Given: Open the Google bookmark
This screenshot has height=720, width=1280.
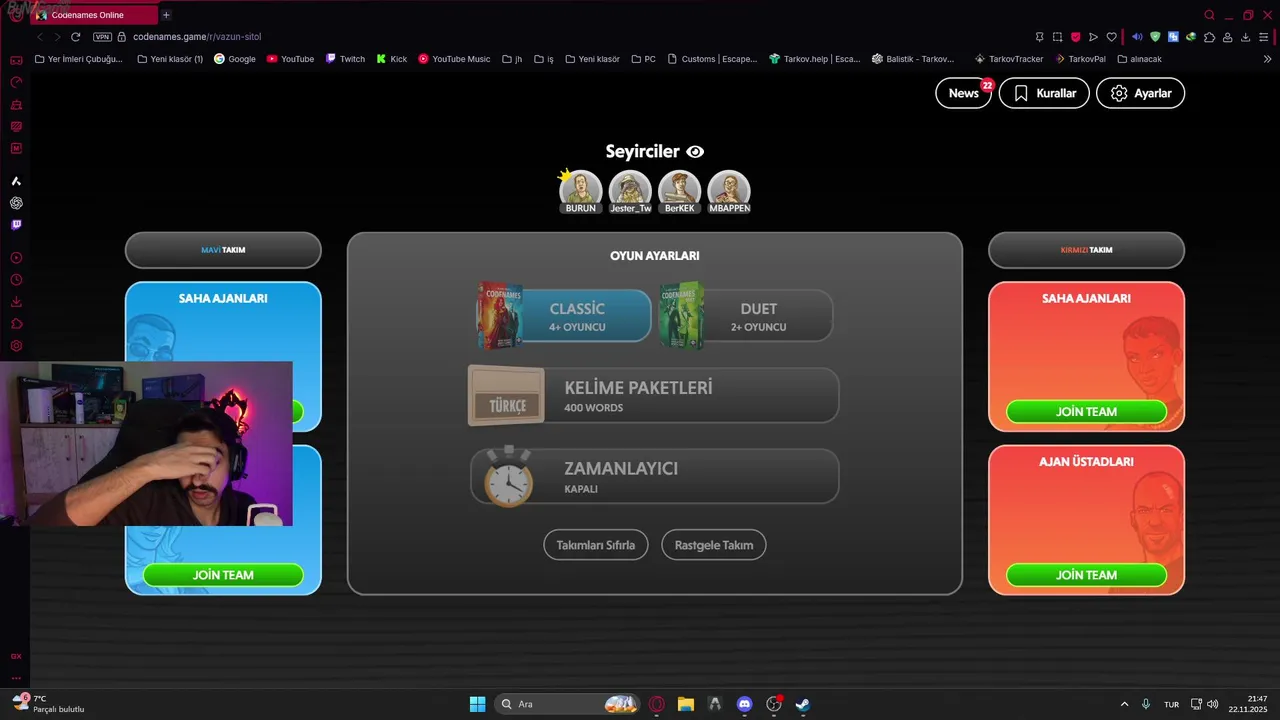Looking at the screenshot, I should [235, 59].
